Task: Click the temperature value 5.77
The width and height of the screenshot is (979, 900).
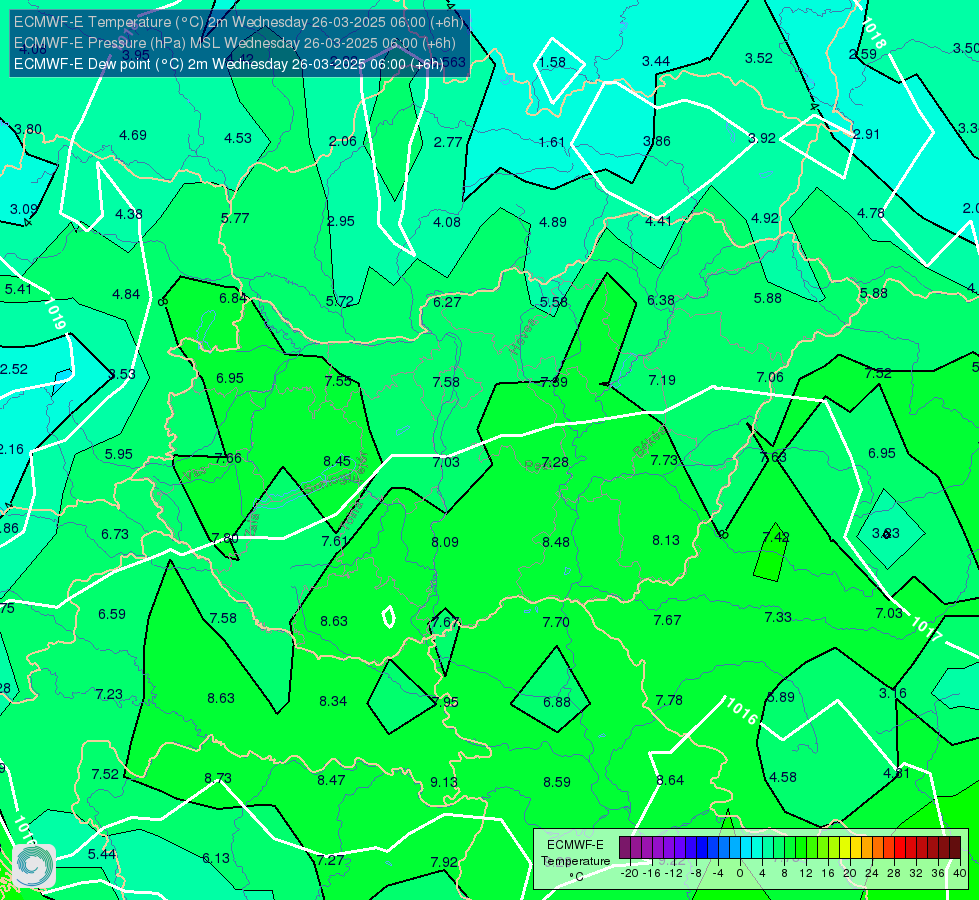Action: 235,218
